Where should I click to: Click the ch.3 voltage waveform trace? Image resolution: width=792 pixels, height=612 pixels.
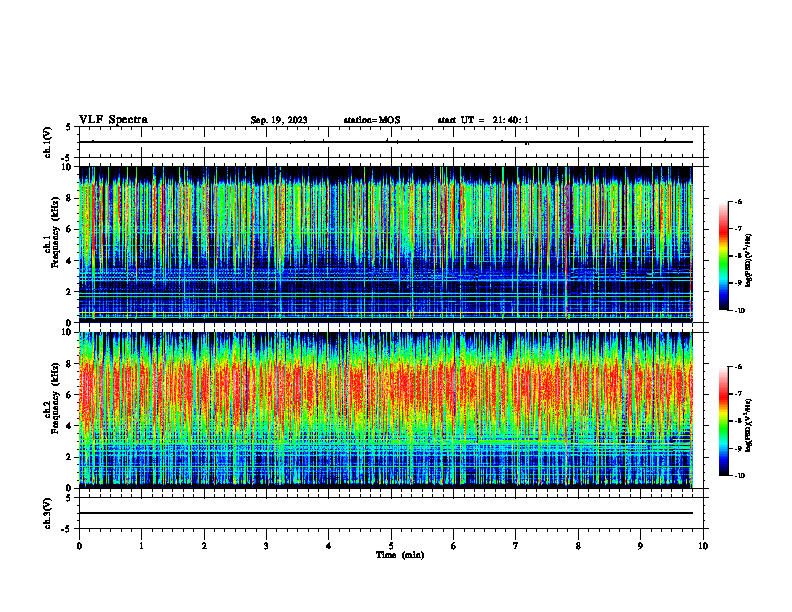coord(385,513)
